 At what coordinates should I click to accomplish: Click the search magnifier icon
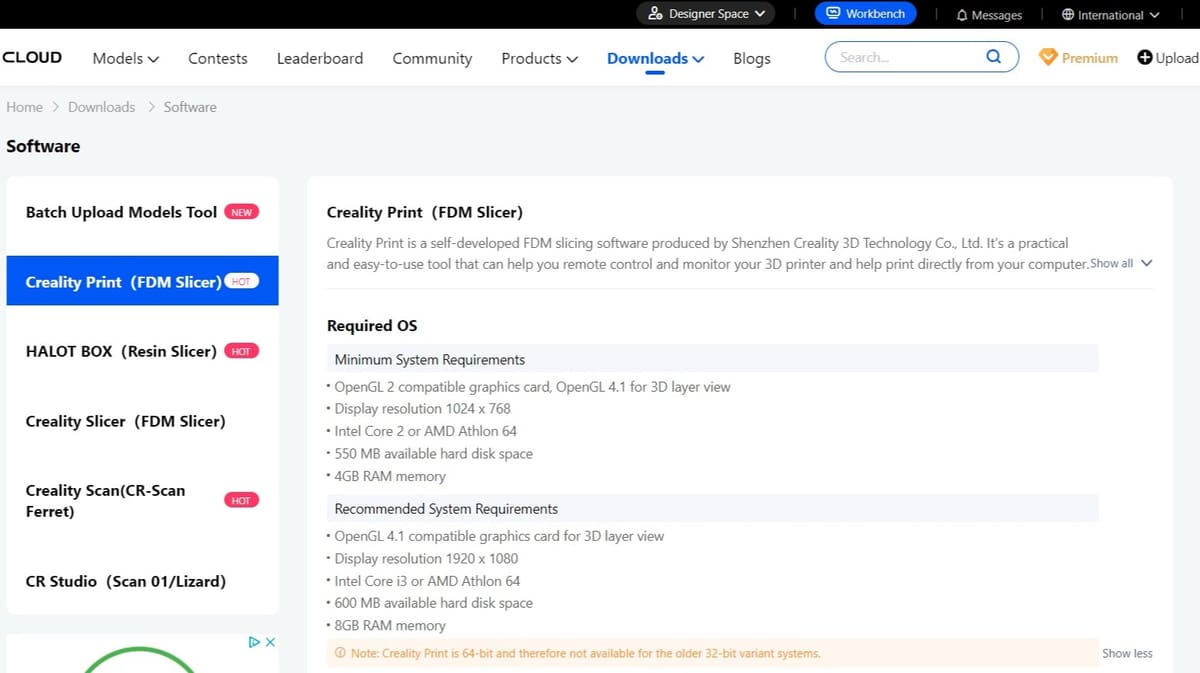(993, 57)
